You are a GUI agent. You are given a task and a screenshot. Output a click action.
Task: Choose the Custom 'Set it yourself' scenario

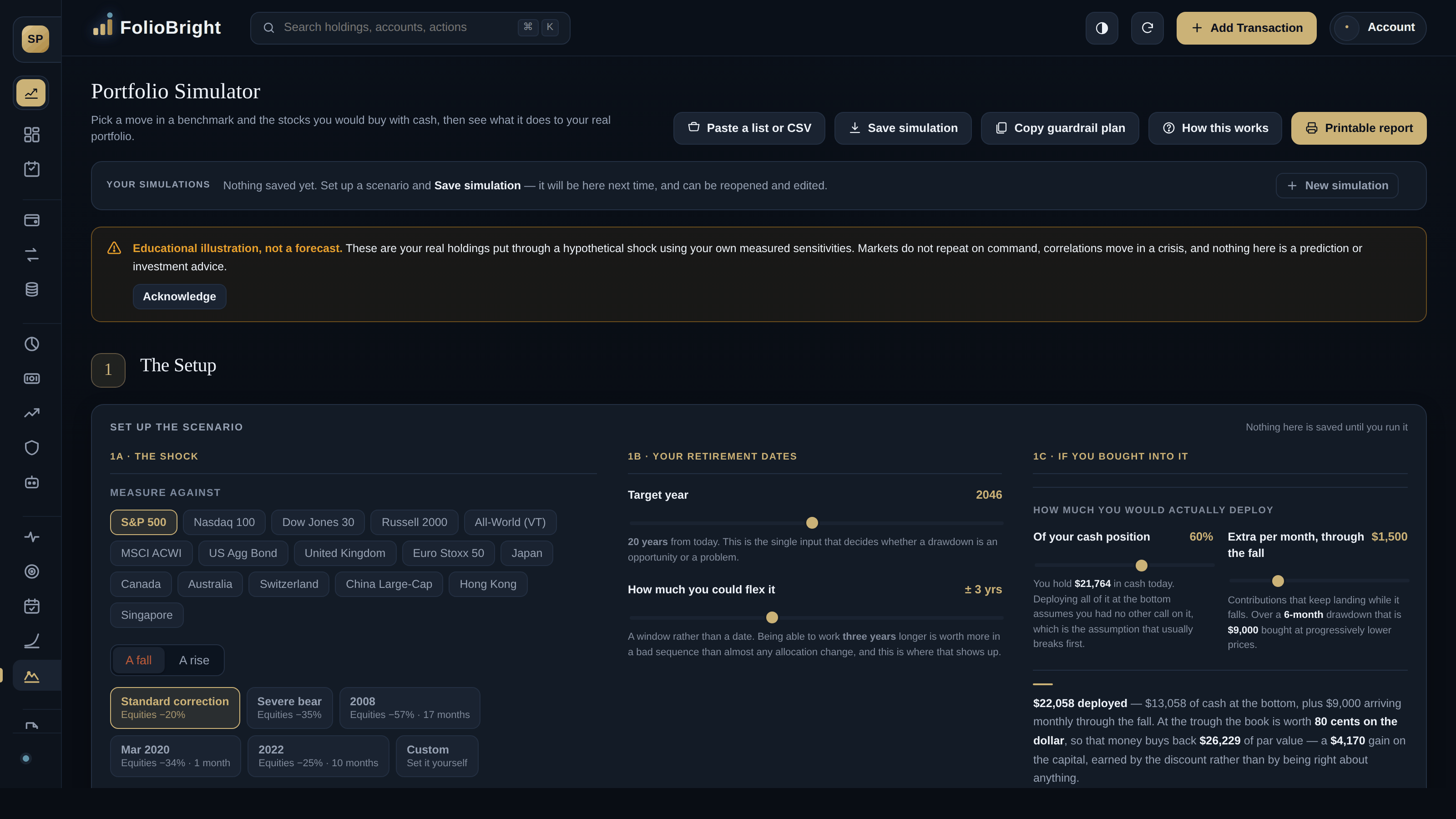pyautogui.click(x=437, y=756)
